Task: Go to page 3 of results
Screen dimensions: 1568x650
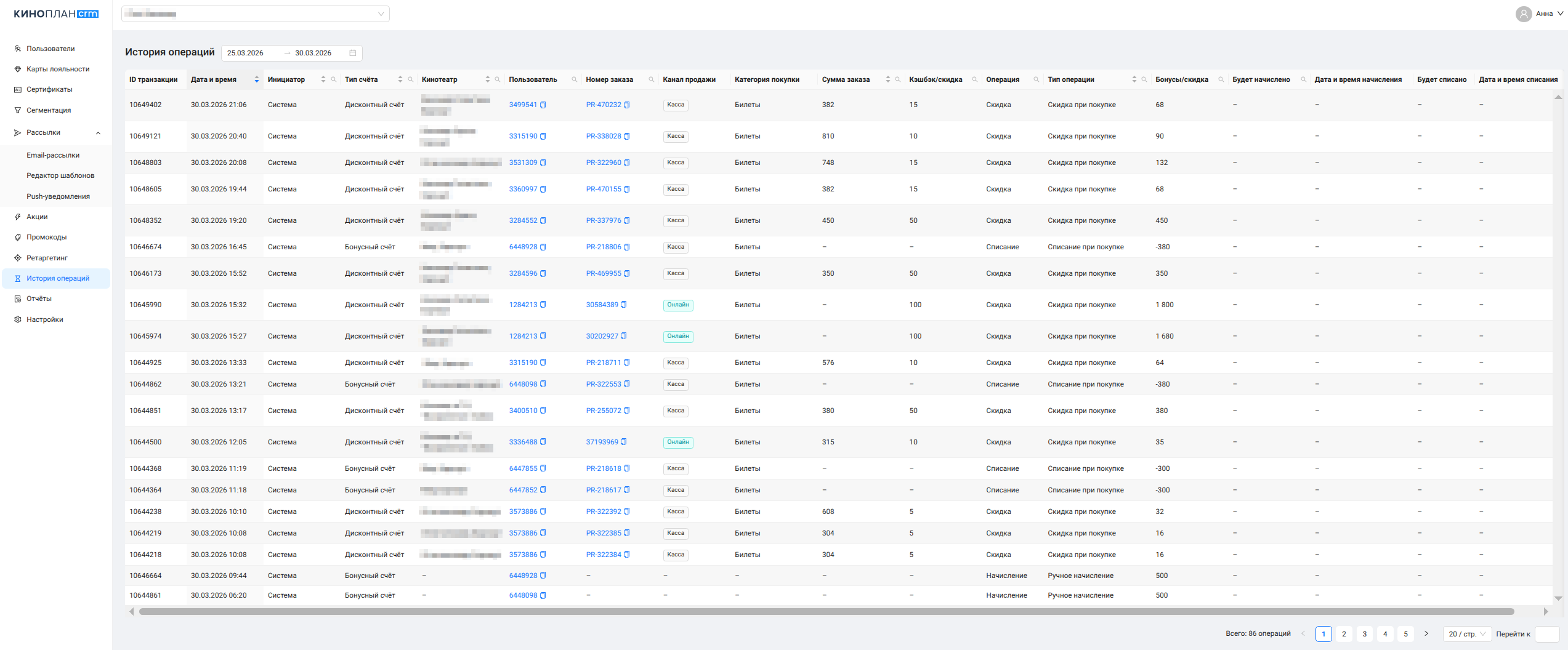Action: click(1364, 634)
